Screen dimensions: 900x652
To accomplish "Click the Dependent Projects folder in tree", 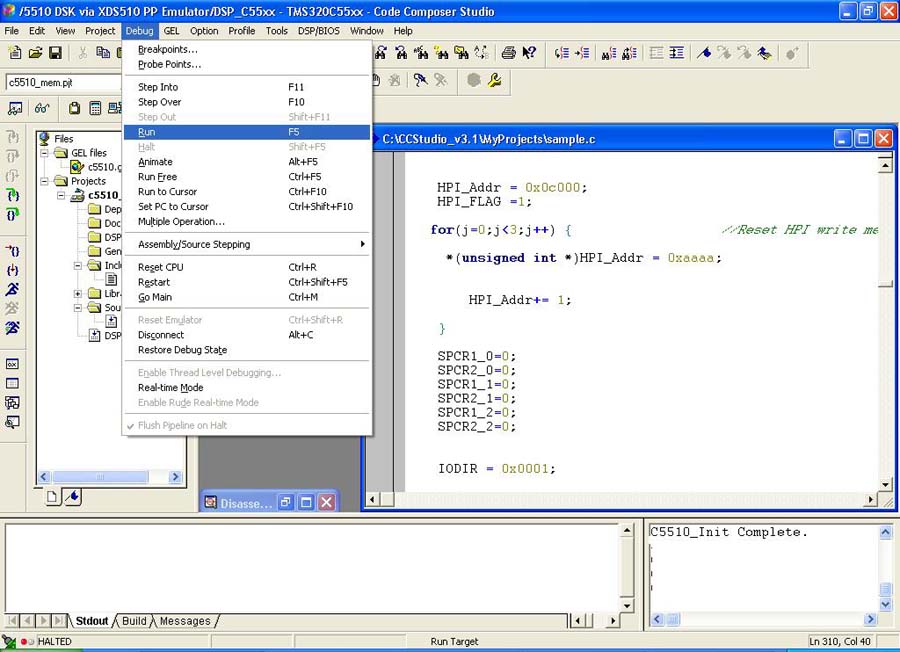I will coord(105,209).
